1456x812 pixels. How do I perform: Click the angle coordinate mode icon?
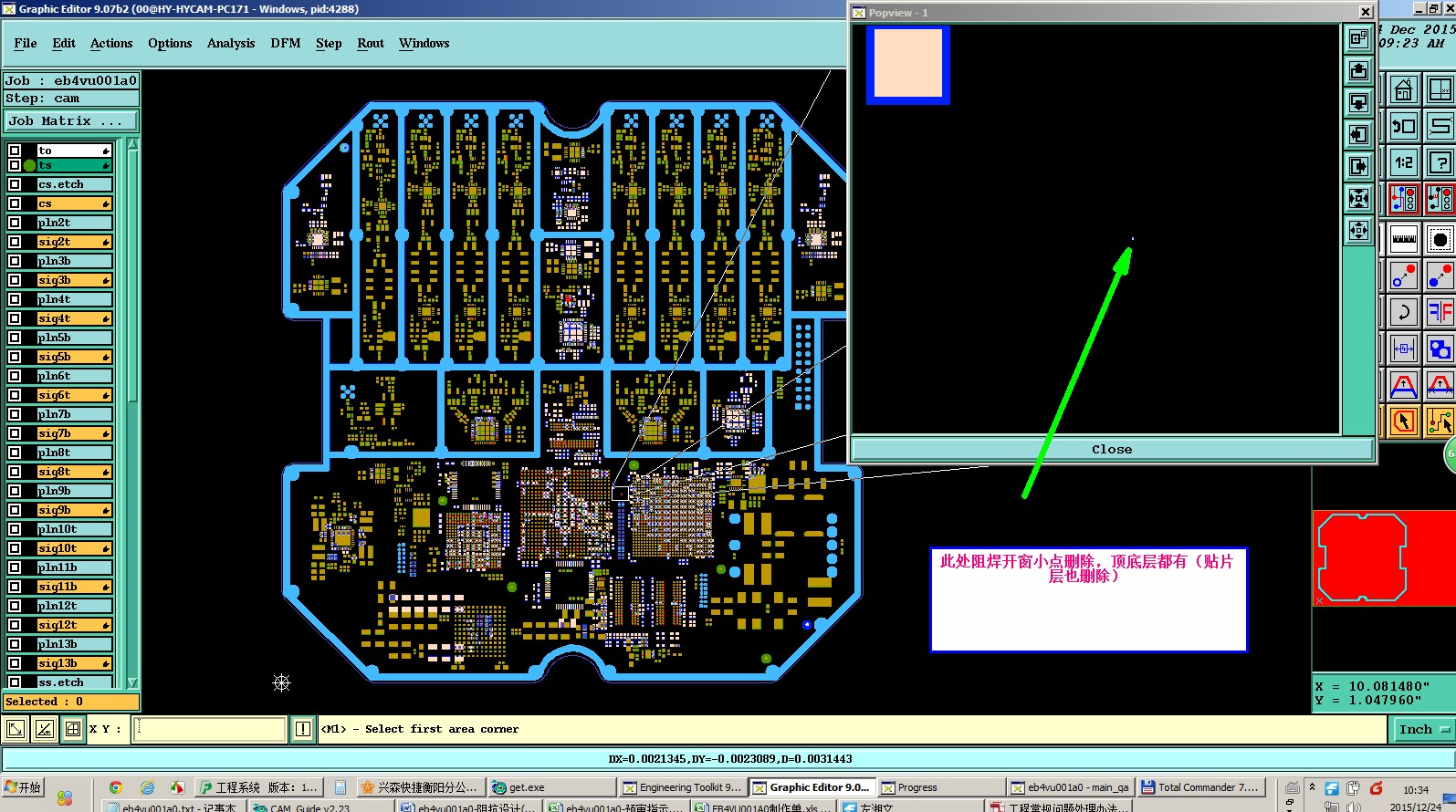pyautogui.click(x=44, y=729)
